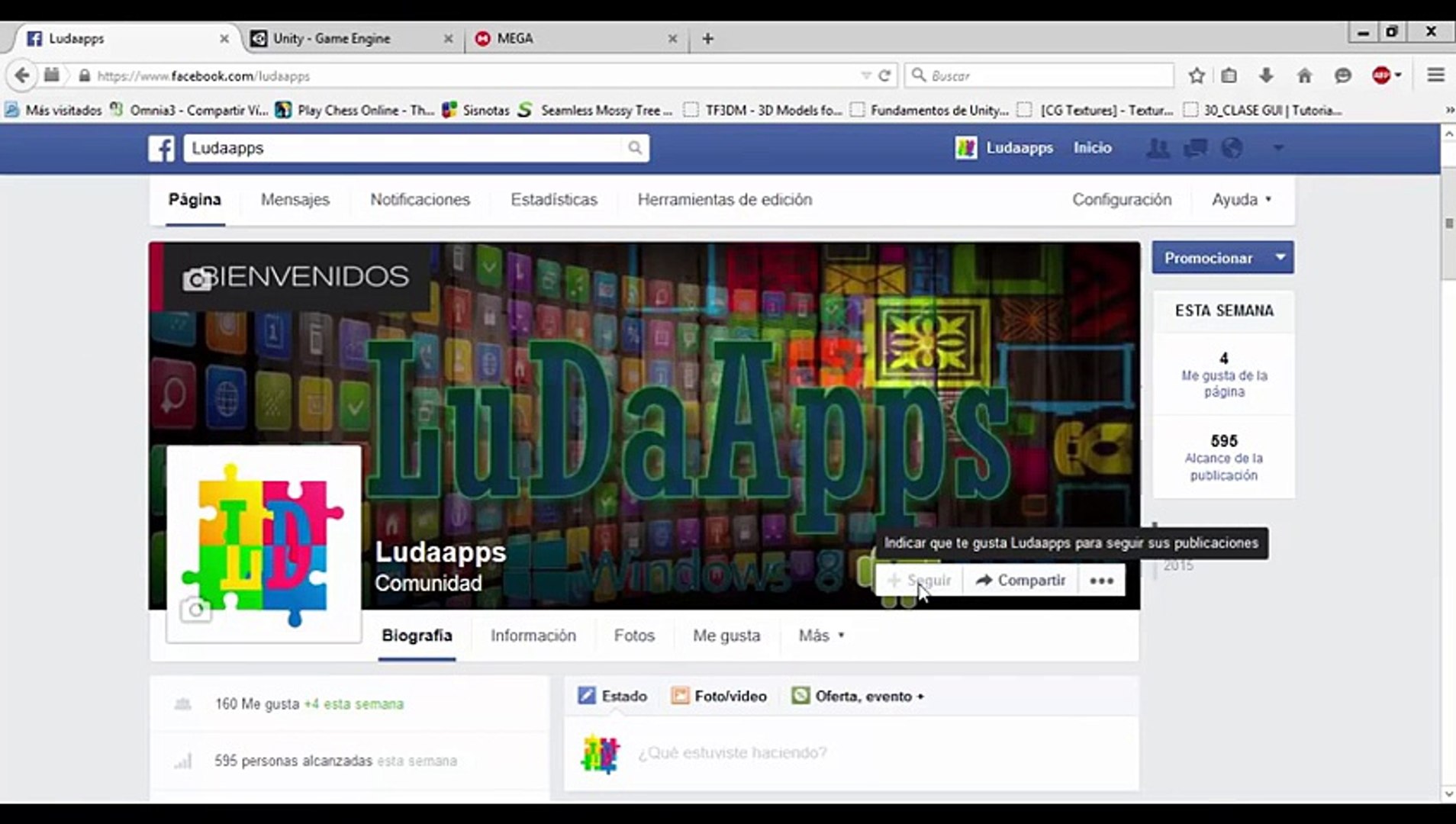The height and width of the screenshot is (824, 1456).
Task: Open the new tab plus button
Action: [x=707, y=38]
